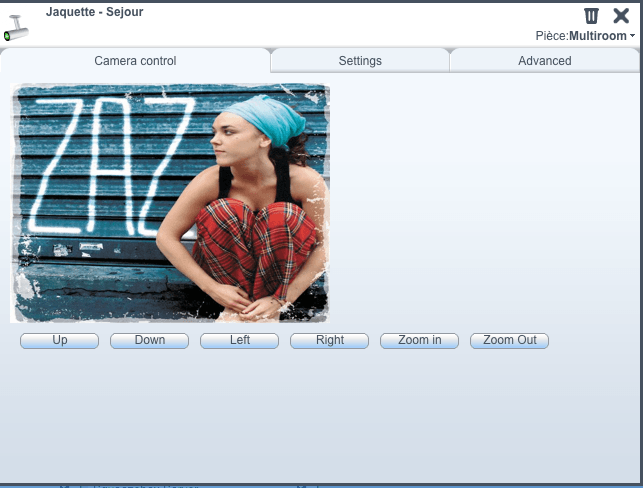Go to the Advanced tab
The height and width of the screenshot is (488, 643).
pos(545,61)
